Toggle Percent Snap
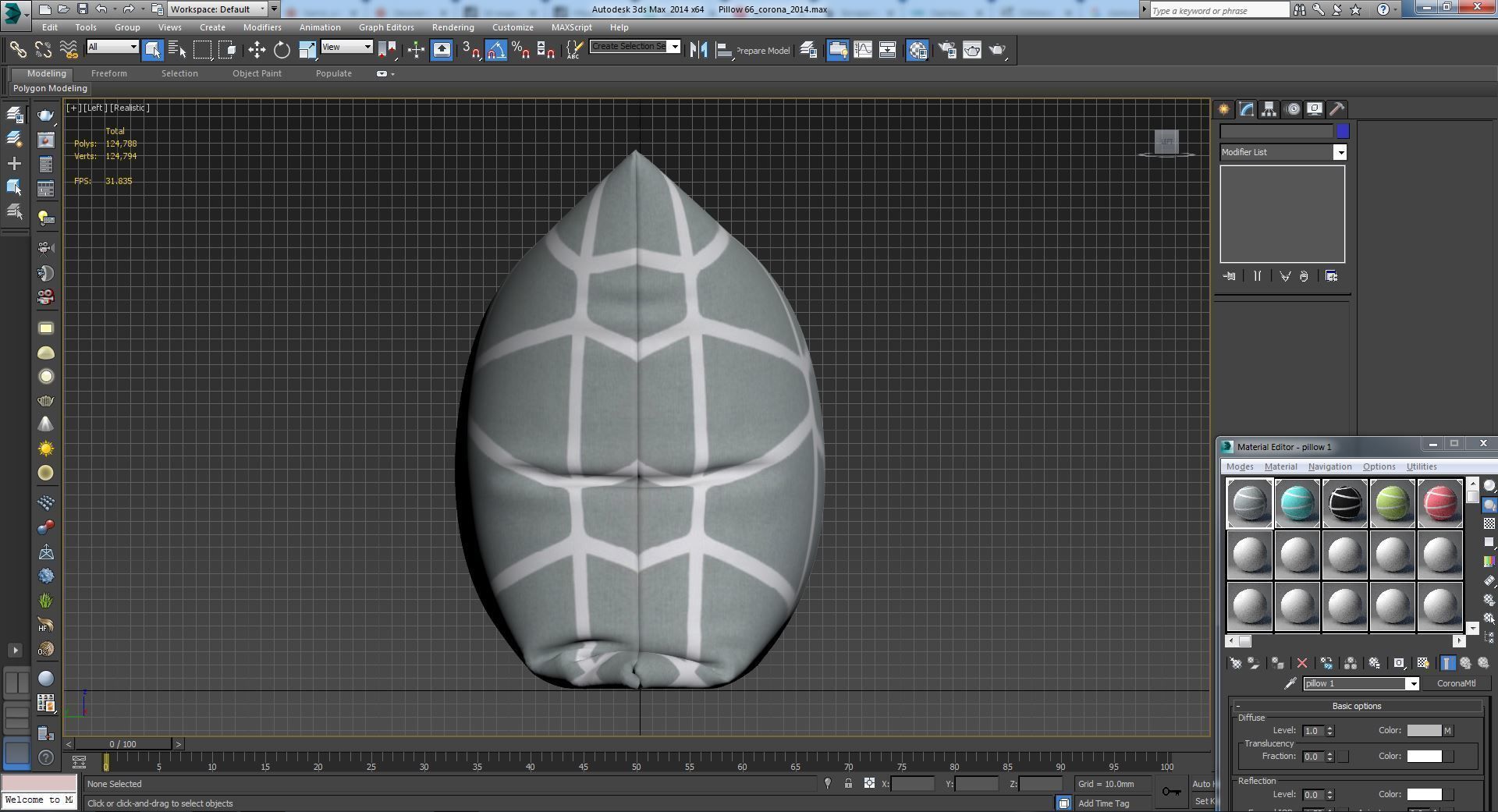This screenshot has width=1498, height=812. click(521, 50)
